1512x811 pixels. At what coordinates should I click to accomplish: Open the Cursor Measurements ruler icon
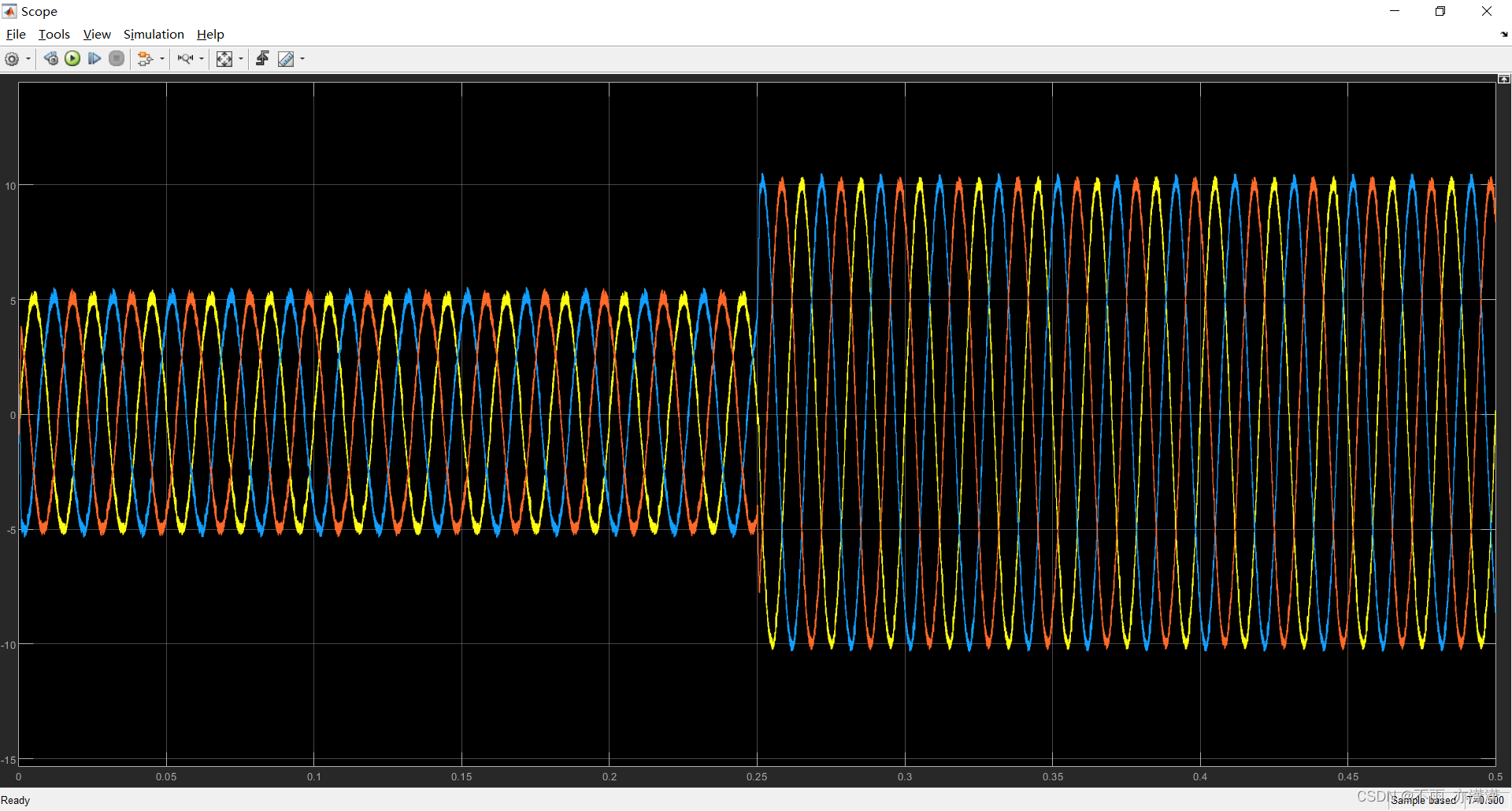tap(286, 59)
